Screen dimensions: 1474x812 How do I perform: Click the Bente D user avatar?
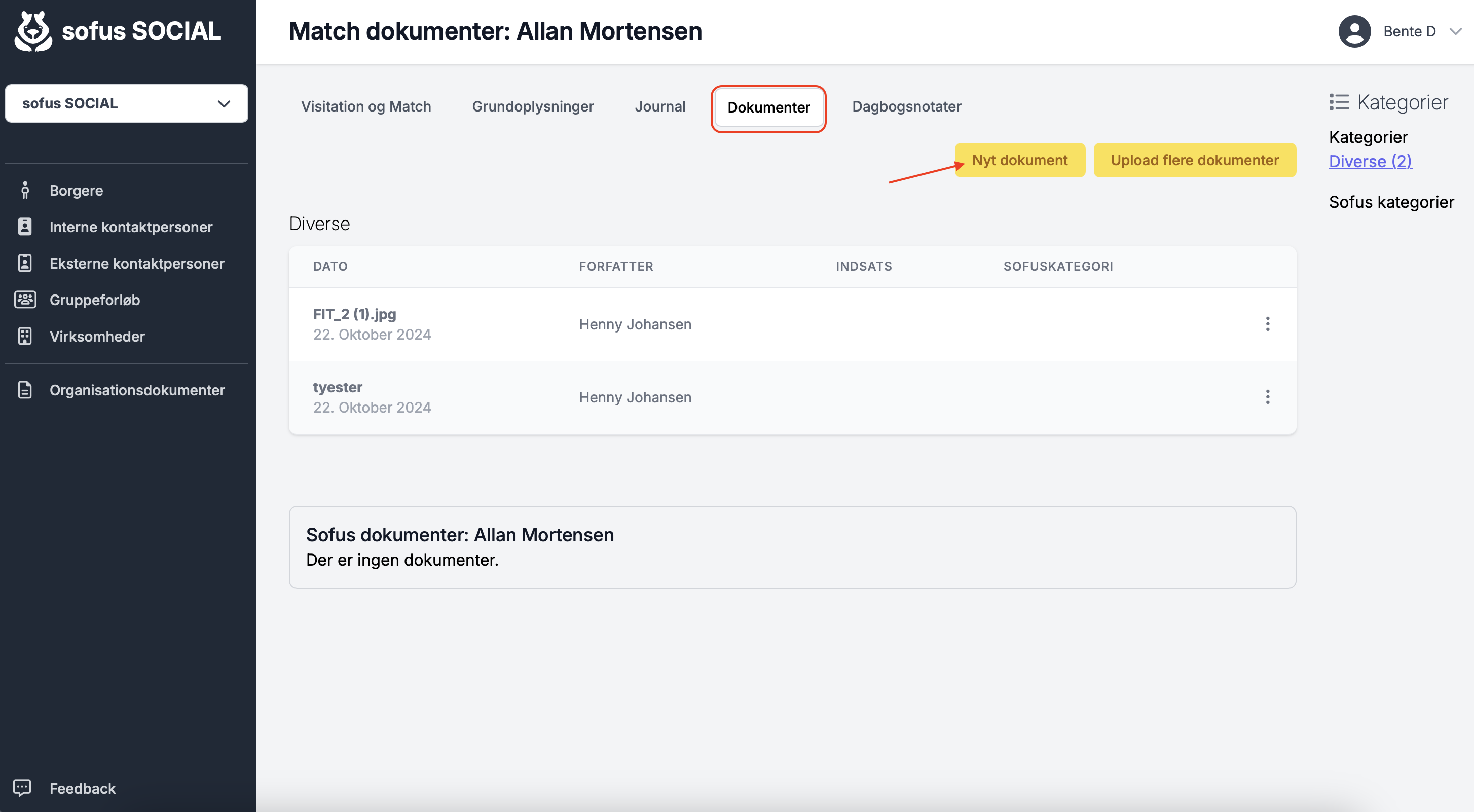[1354, 31]
